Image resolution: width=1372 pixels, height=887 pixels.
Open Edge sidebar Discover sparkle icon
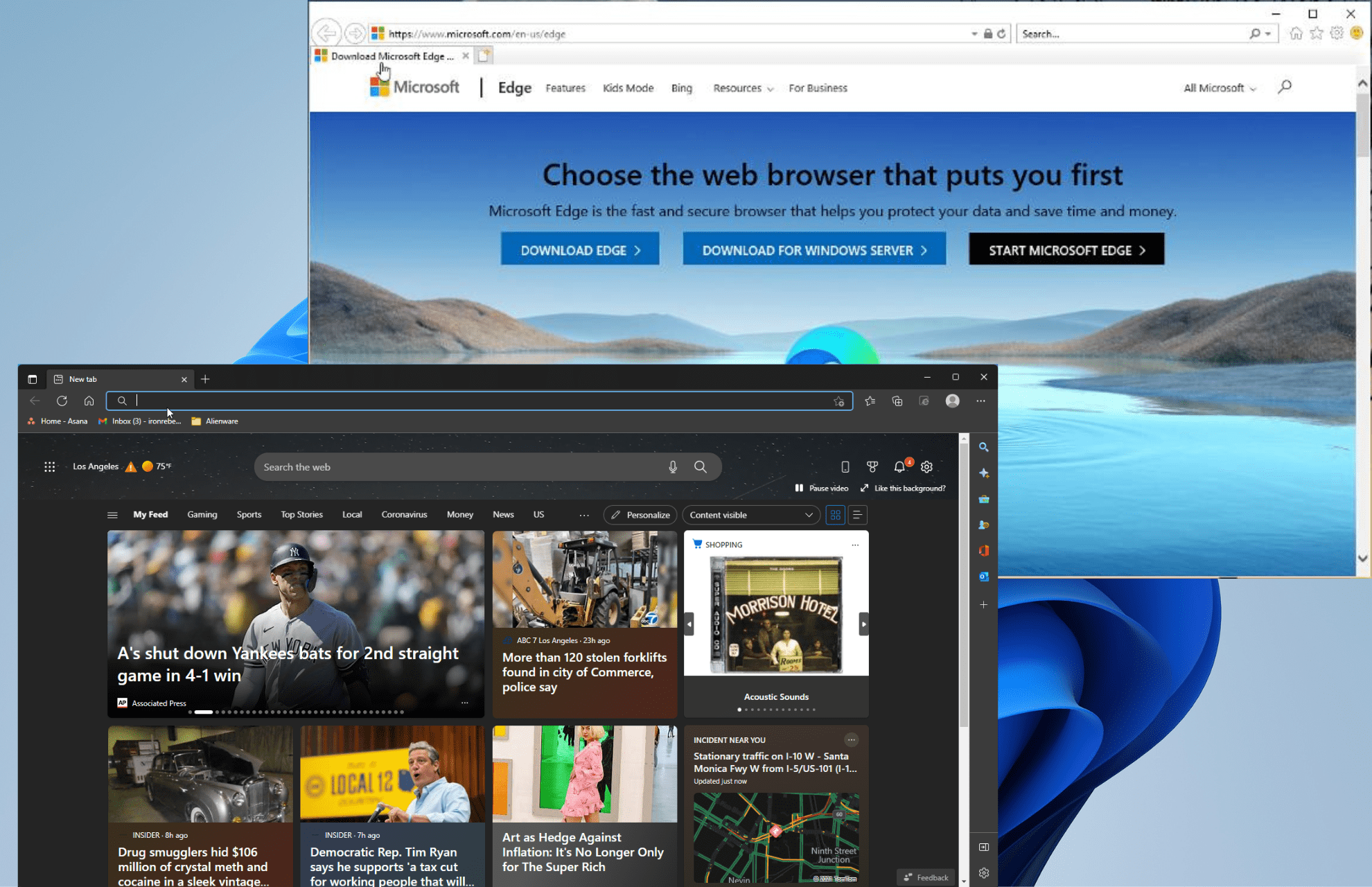[983, 473]
